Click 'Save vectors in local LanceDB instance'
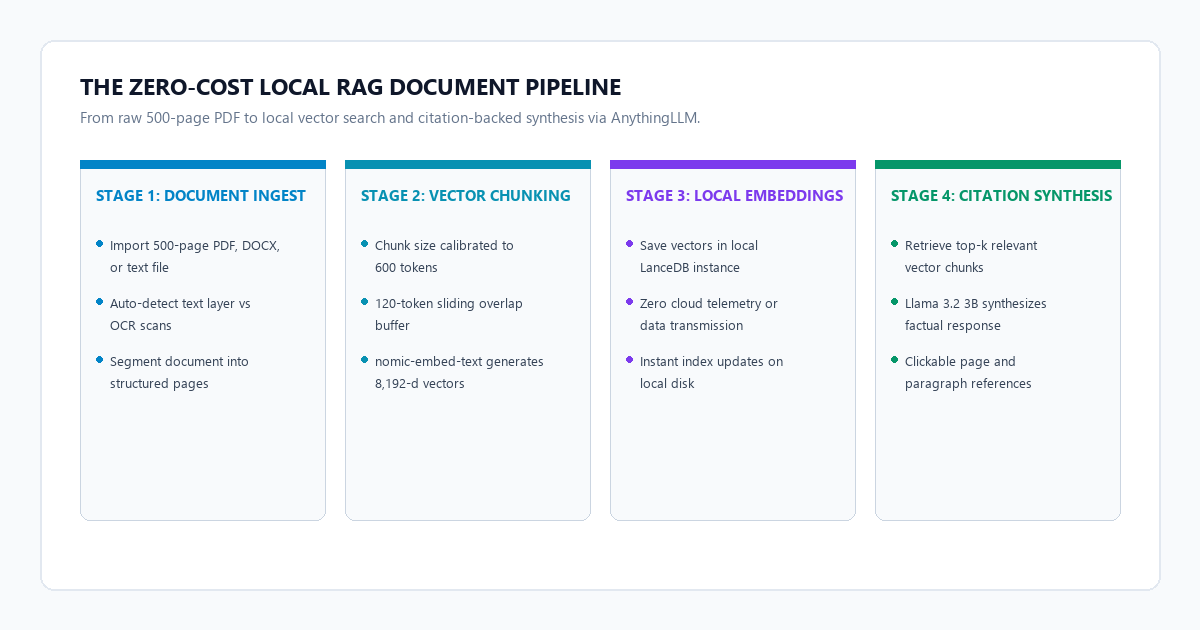 click(x=699, y=256)
